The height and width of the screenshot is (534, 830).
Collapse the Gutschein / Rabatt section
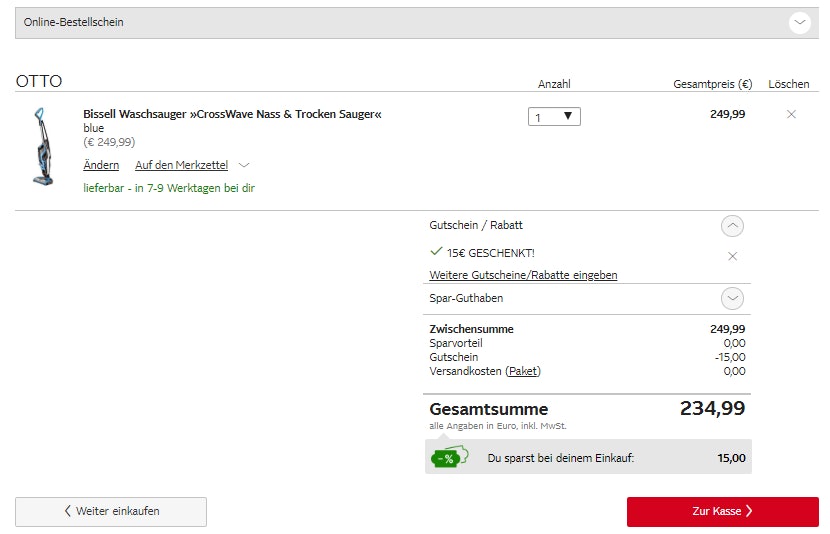pyautogui.click(x=732, y=226)
